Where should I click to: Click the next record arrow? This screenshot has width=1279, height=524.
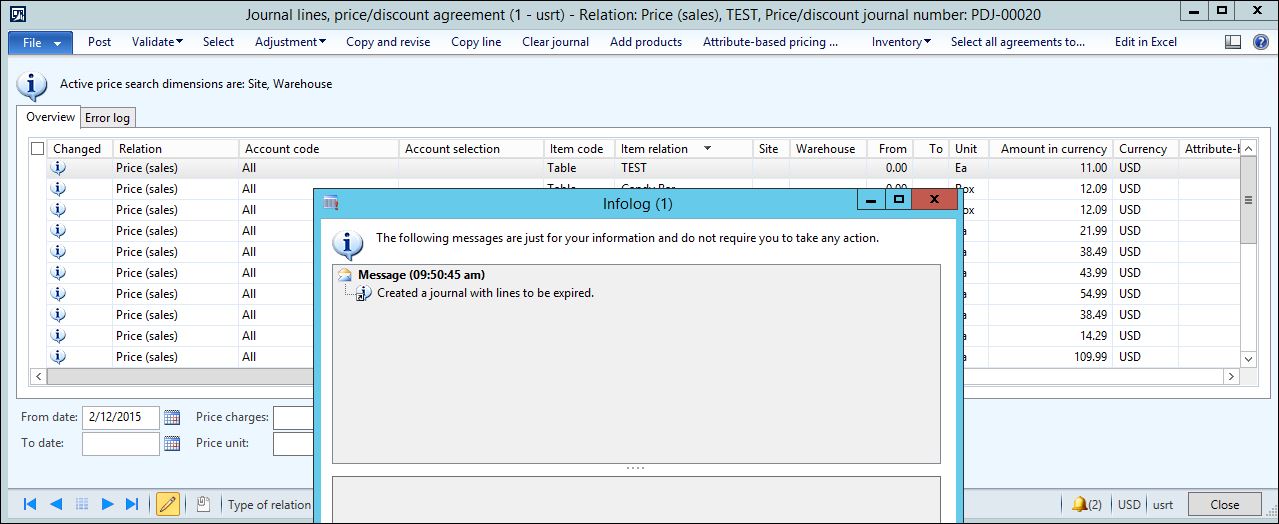tap(107, 504)
